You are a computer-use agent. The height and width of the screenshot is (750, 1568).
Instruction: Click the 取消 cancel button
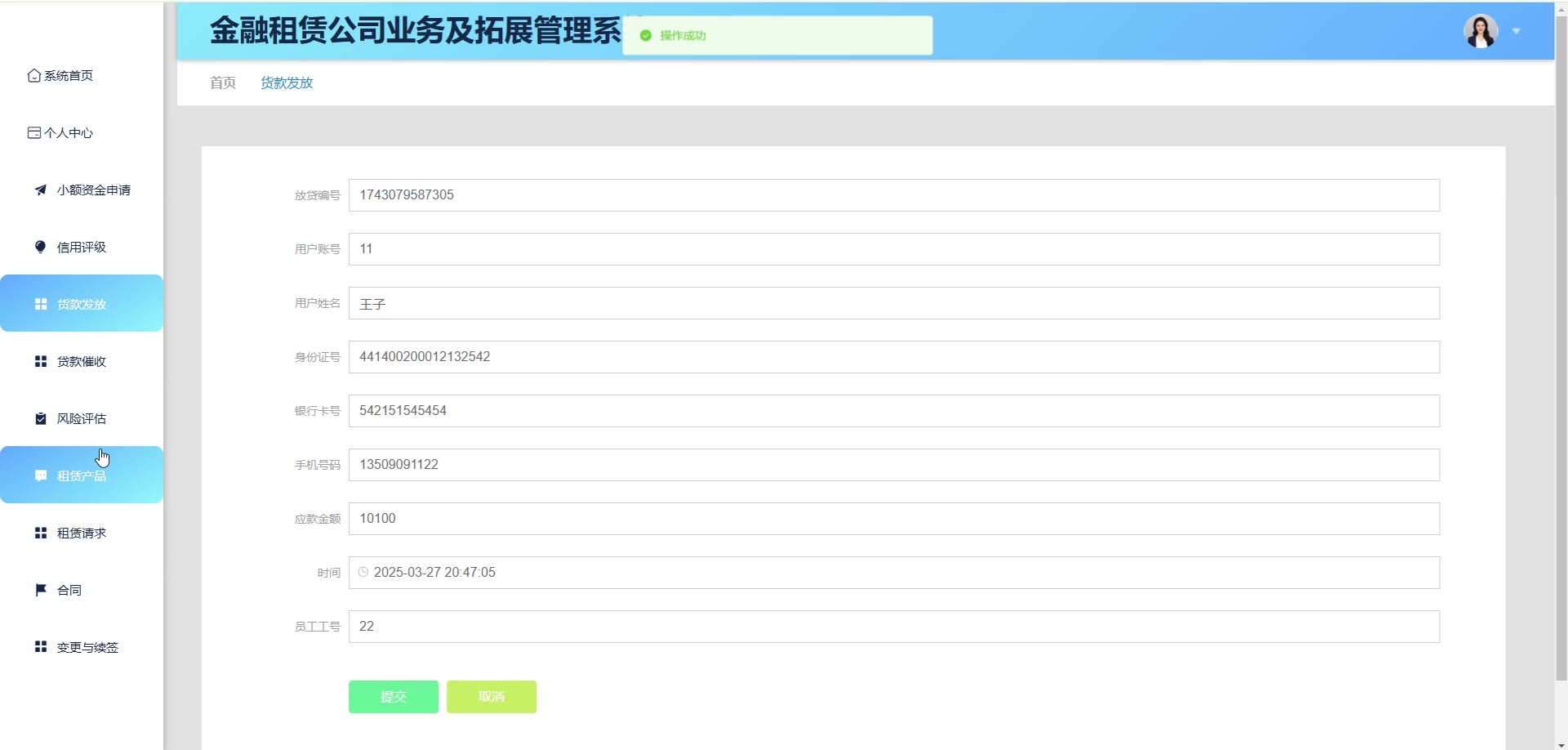(492, 697)
